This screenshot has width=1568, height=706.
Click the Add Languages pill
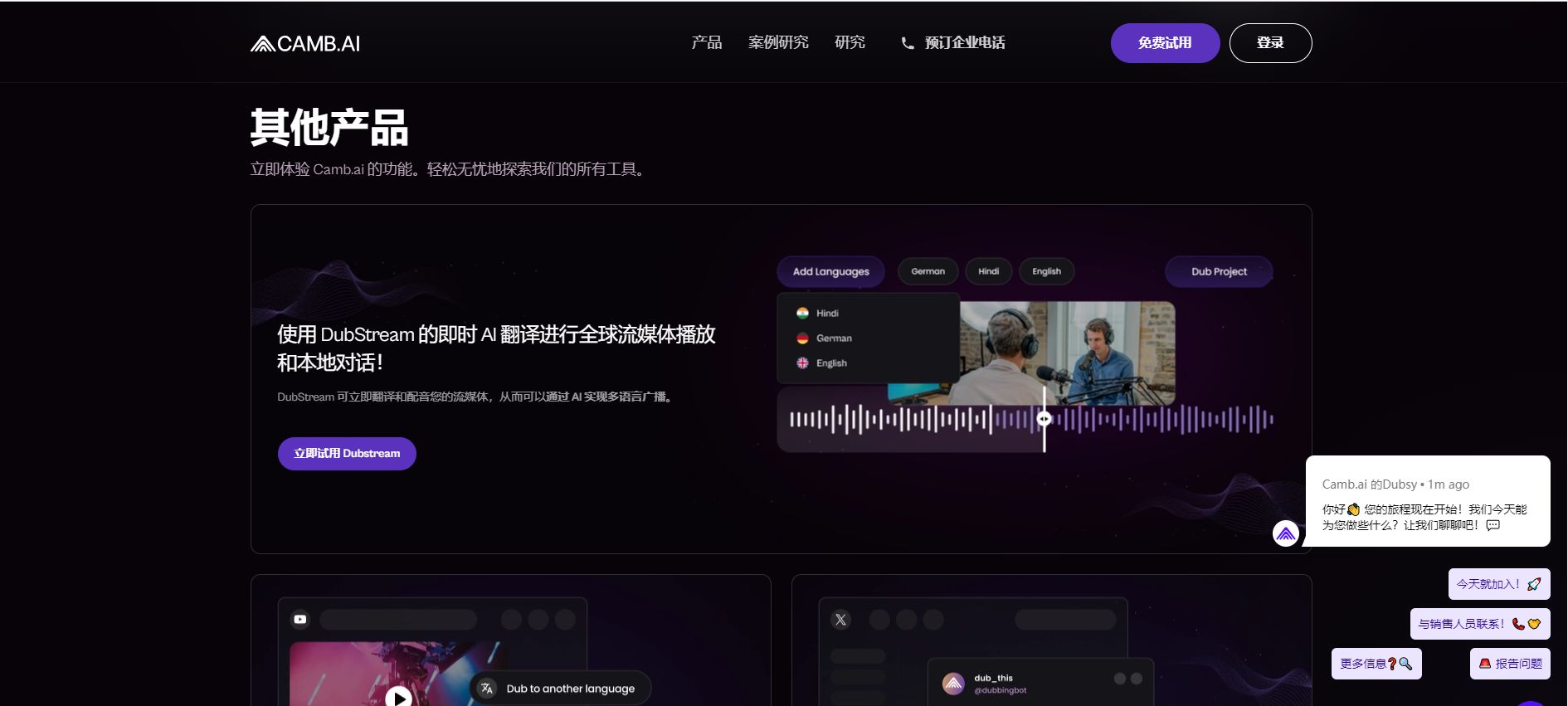830,271
